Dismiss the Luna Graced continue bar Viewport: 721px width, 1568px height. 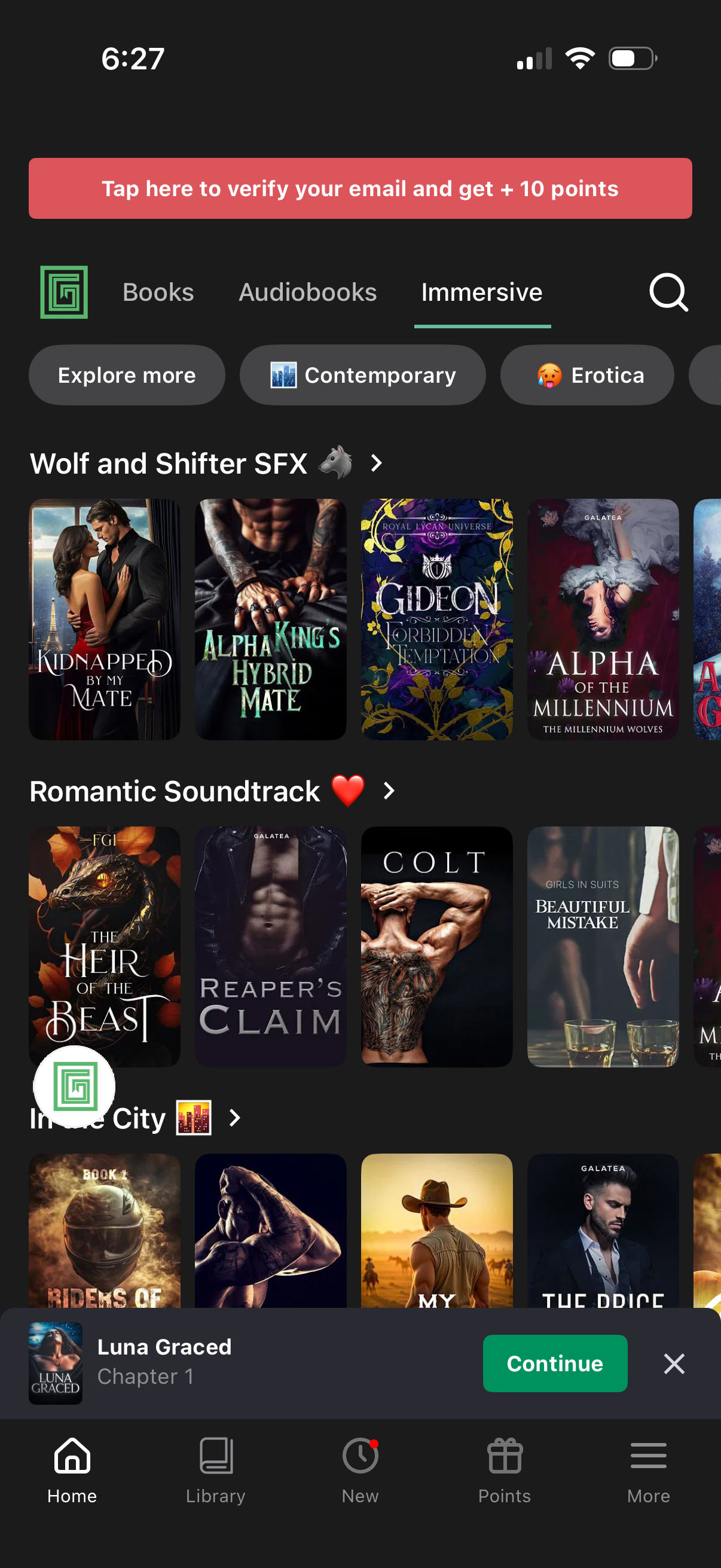(x=674, y=1363)
